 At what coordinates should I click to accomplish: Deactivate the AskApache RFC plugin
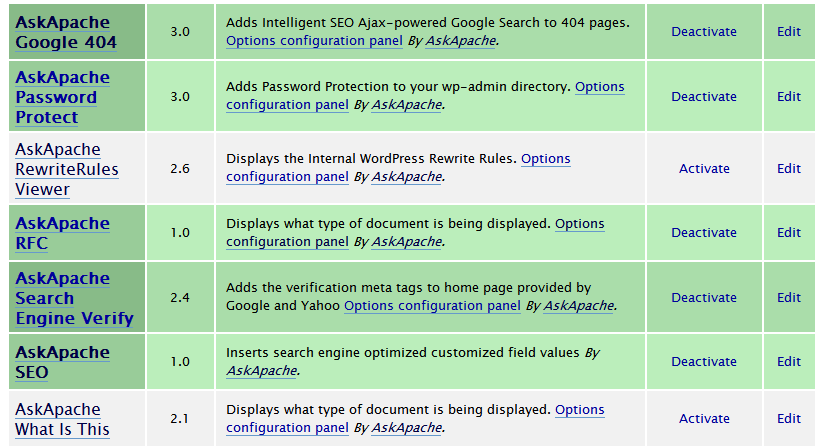click(x=704, y=232)
